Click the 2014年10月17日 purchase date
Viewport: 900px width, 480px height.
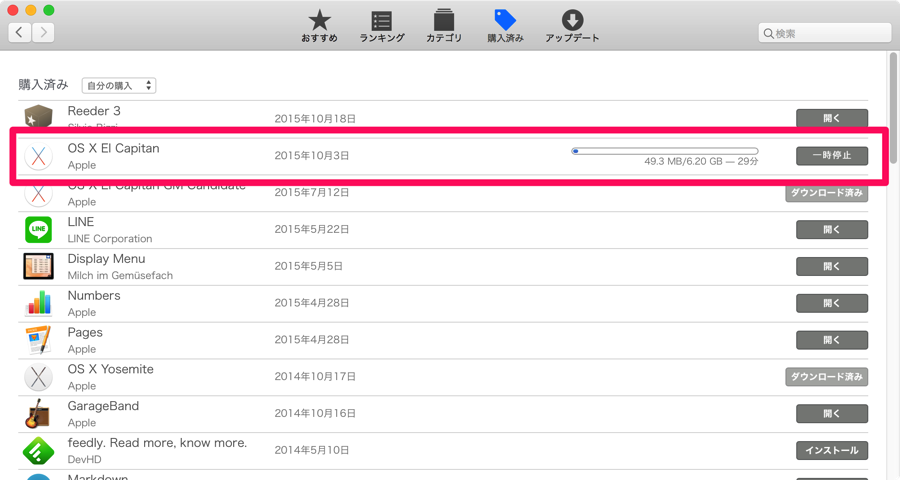pos(315,377)
